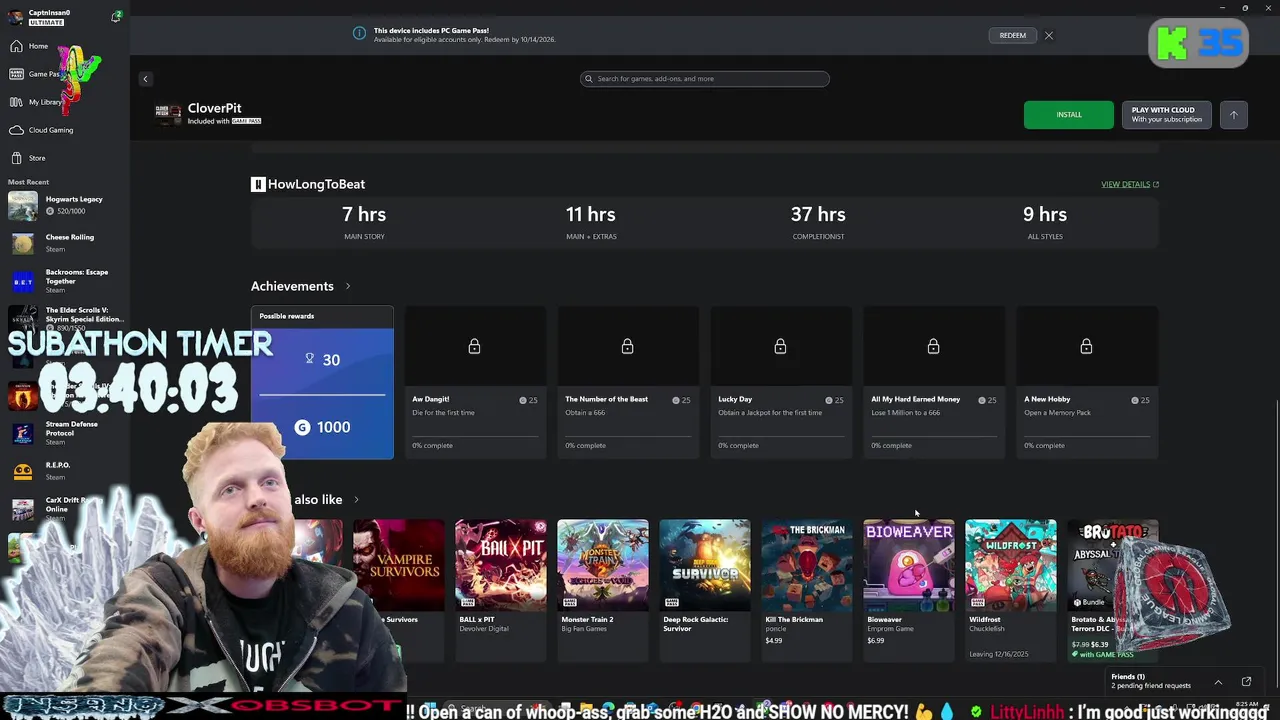Open Backrooms: Escape Together from recent list
The height and width of the screenshot is (720, 1280).
point(65,281)
